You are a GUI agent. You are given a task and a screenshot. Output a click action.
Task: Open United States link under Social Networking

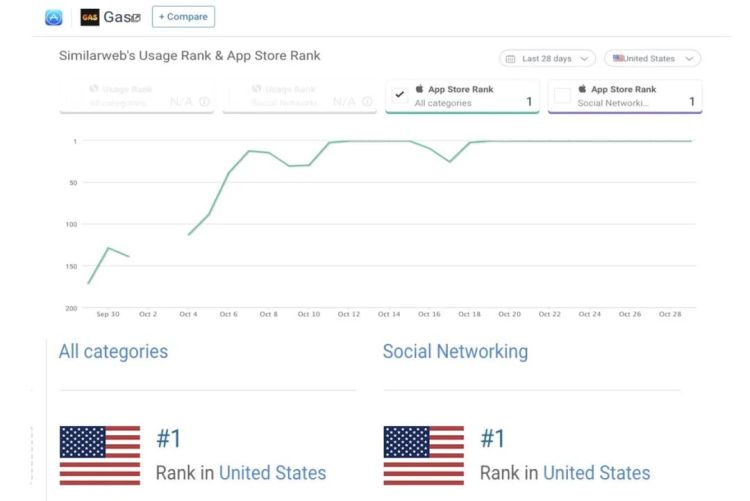596,473
